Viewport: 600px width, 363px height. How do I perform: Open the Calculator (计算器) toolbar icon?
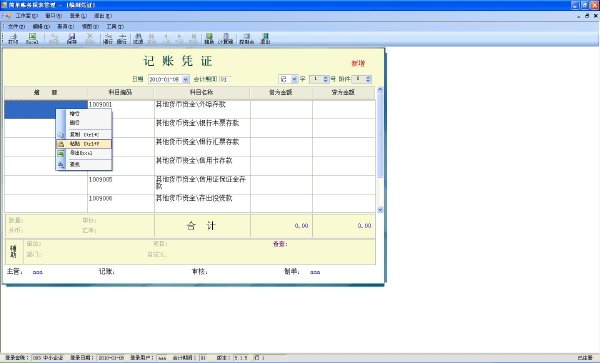click(225, 39)
